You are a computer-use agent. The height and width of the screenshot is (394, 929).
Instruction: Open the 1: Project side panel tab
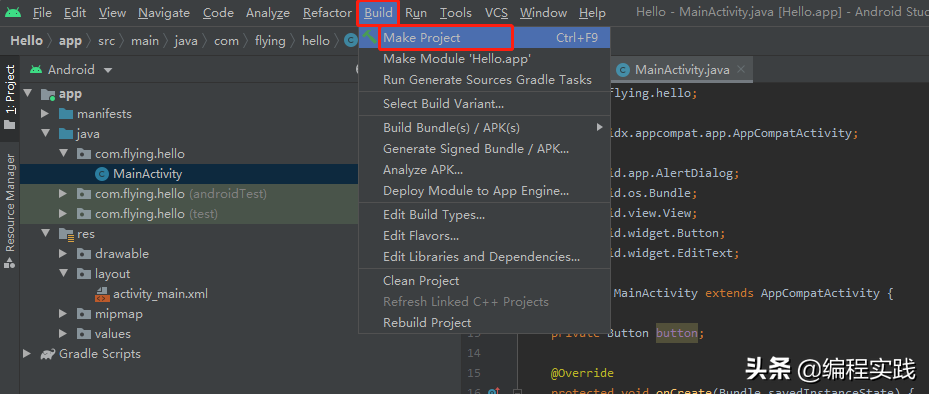tap(9, 97)
